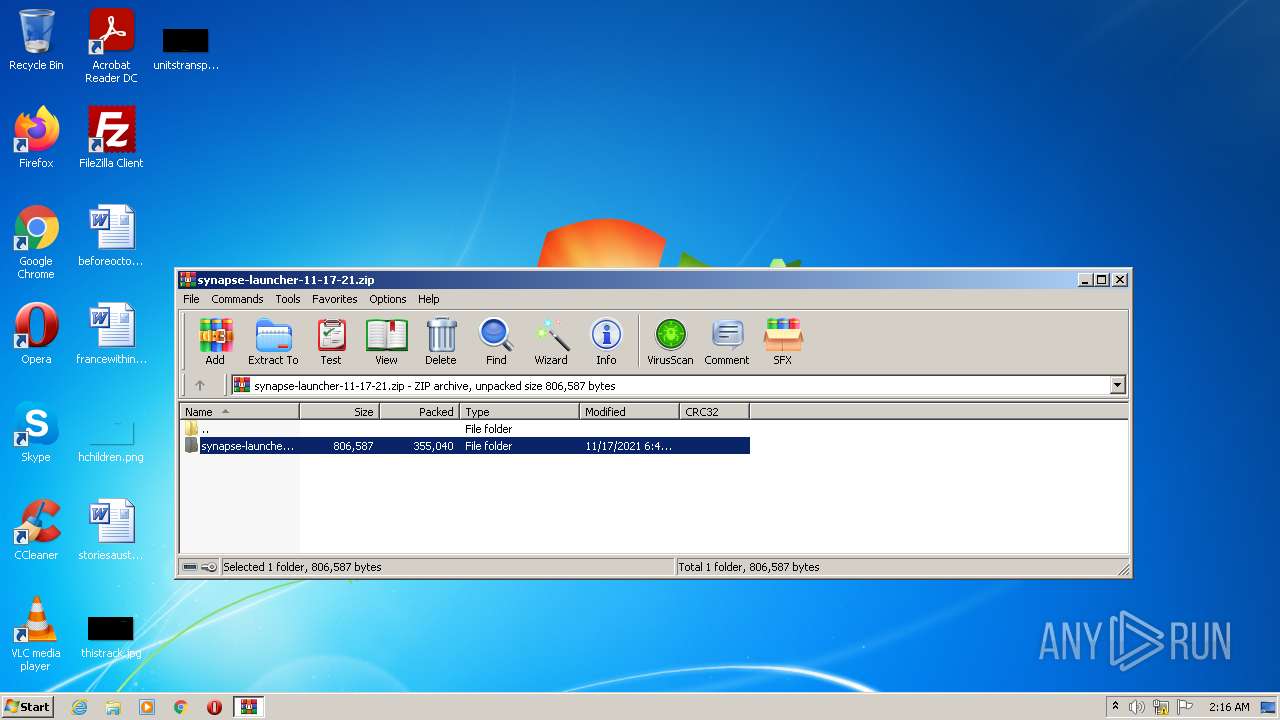Sort by Type column header

click(x=519, y=411)
